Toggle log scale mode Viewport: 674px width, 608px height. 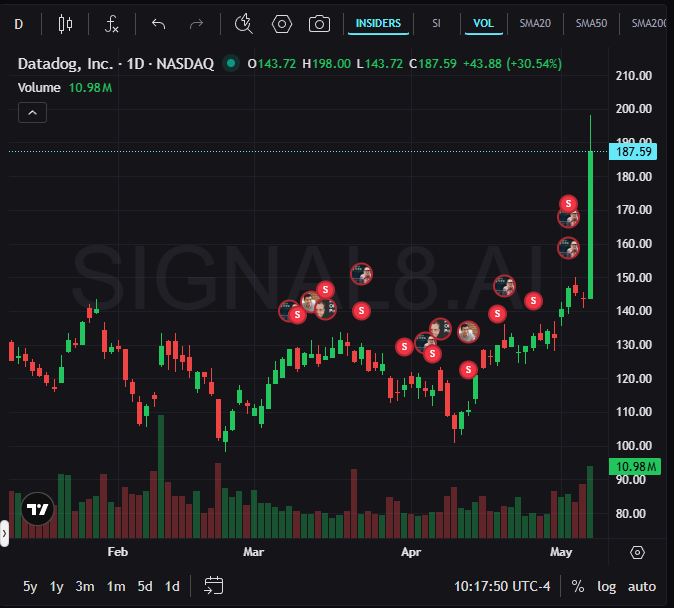(607, 586)
